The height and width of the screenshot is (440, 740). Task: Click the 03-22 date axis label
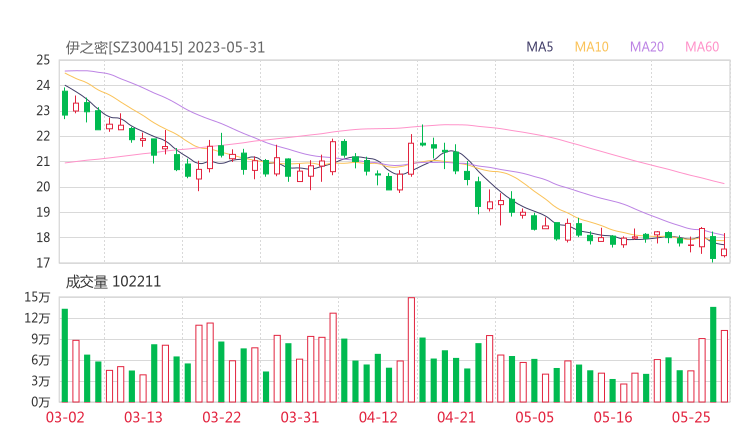click(221, 417)
